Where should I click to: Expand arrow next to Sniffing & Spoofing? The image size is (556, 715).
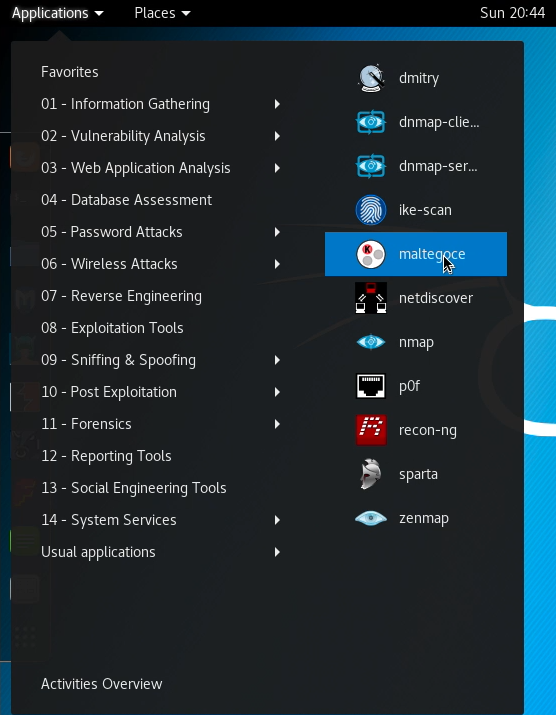pos(277,360)
